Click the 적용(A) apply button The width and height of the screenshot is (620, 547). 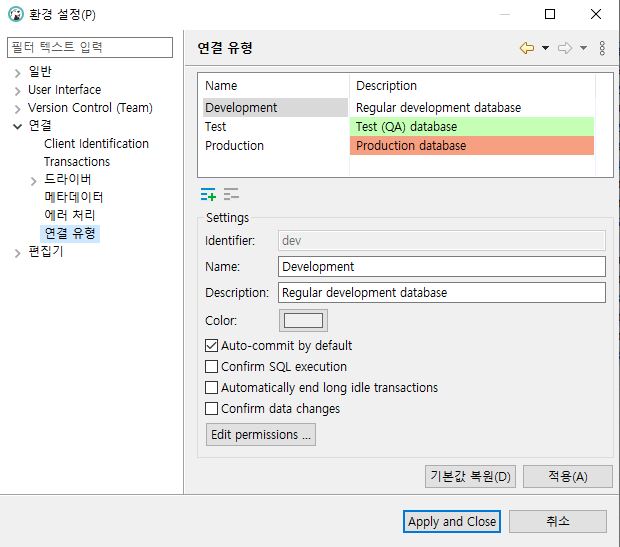tap(568, 476)
